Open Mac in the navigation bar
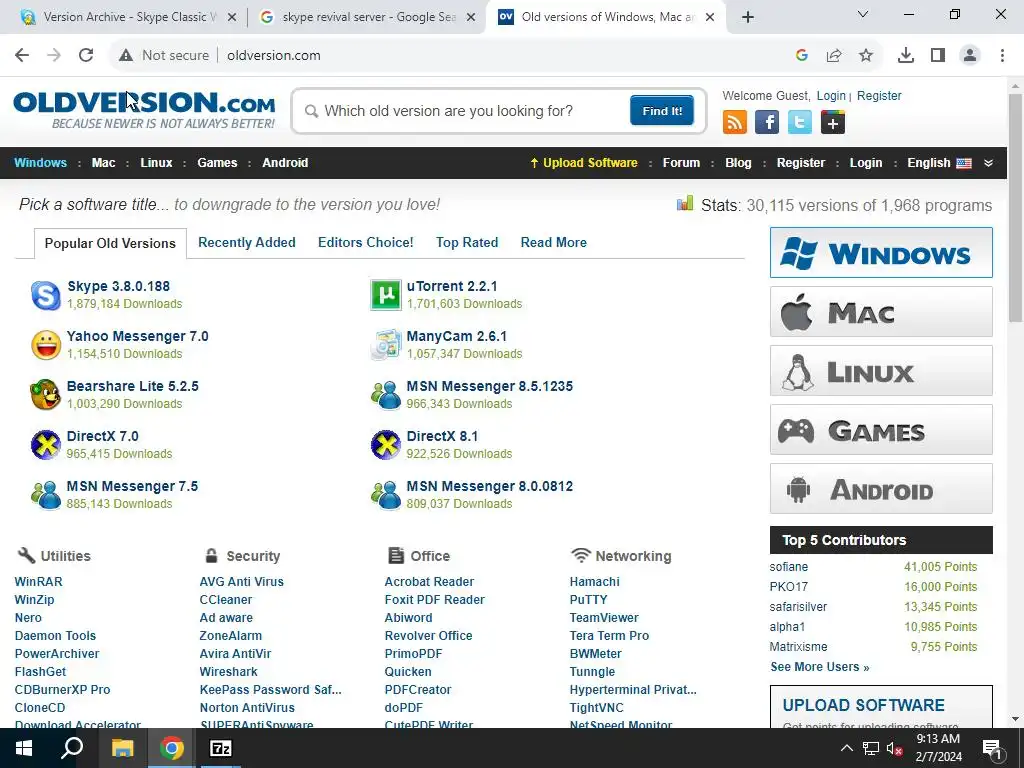The width and height of the screenshot is (1024, 768). [x=103, y=163]
